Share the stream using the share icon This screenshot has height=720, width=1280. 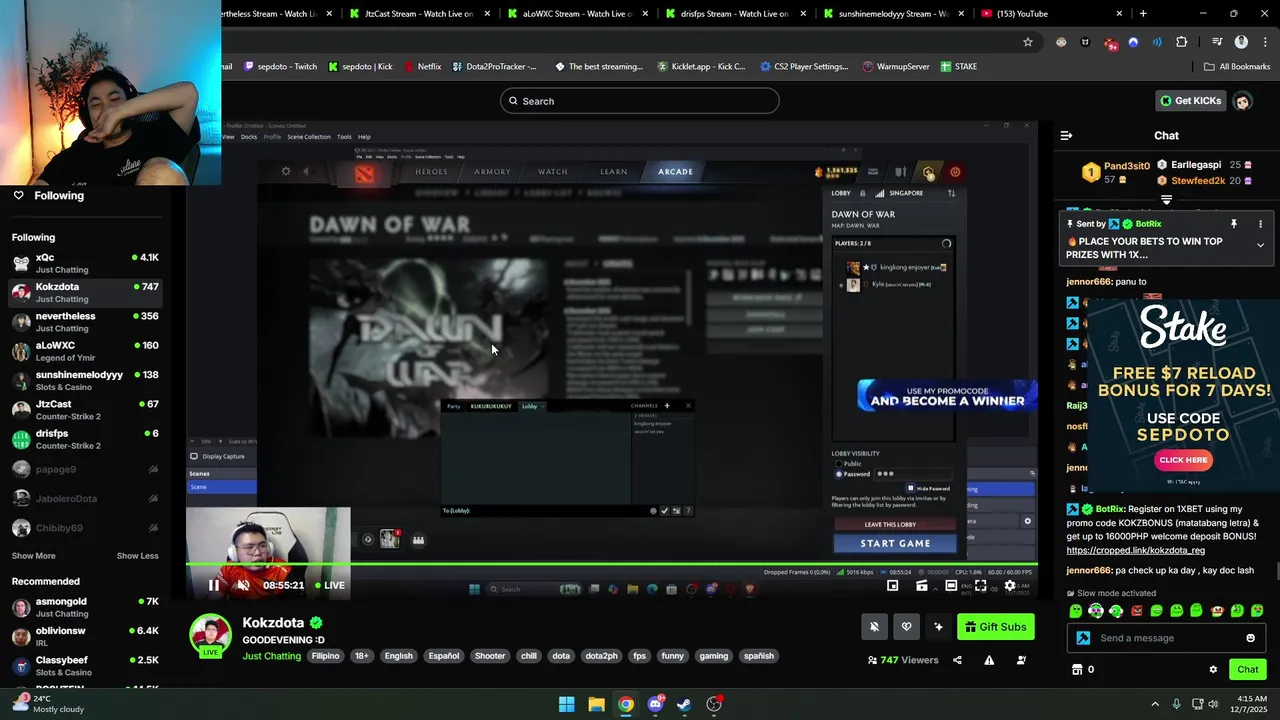point(957,660)
